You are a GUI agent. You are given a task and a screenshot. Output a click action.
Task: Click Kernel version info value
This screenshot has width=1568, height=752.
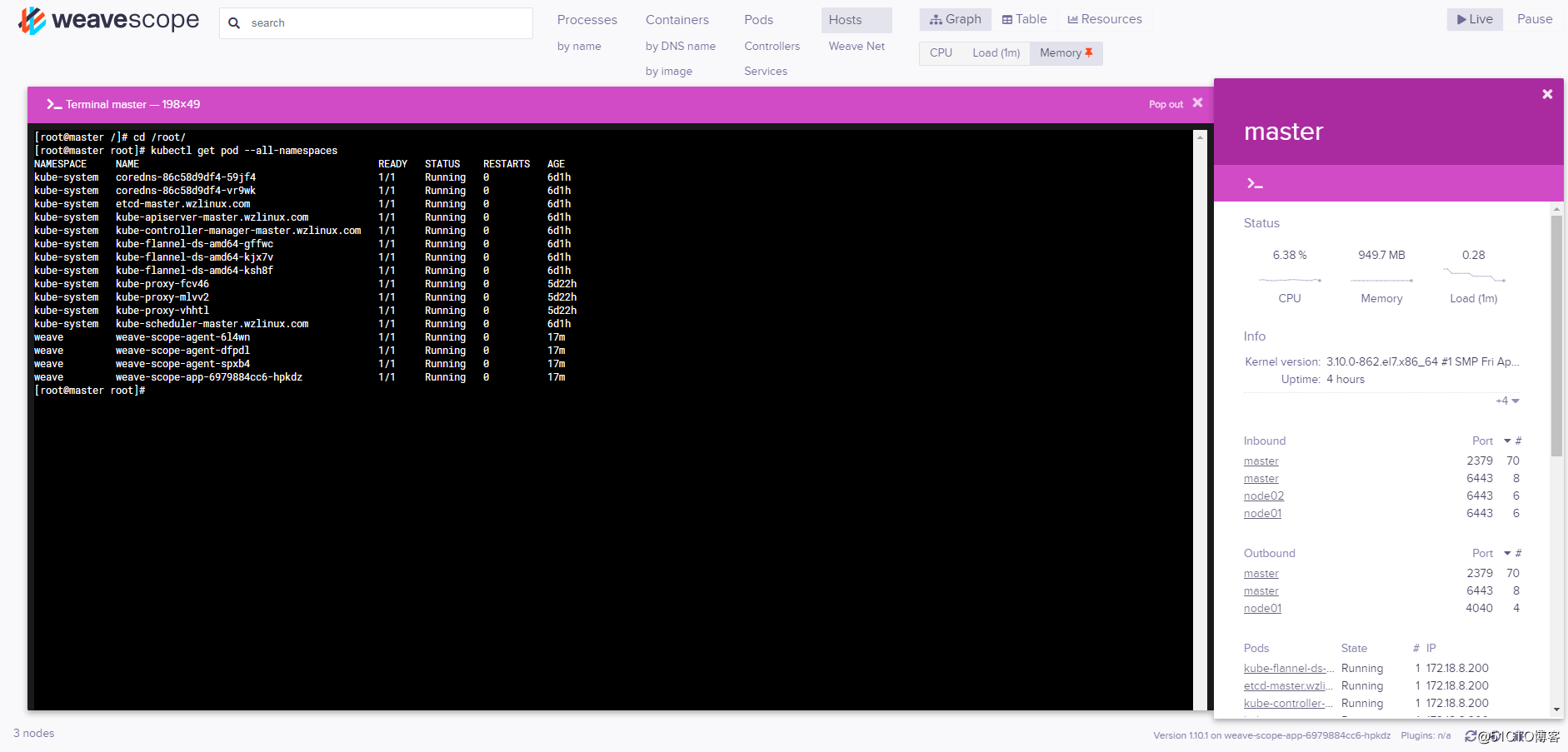(1423, 362)
